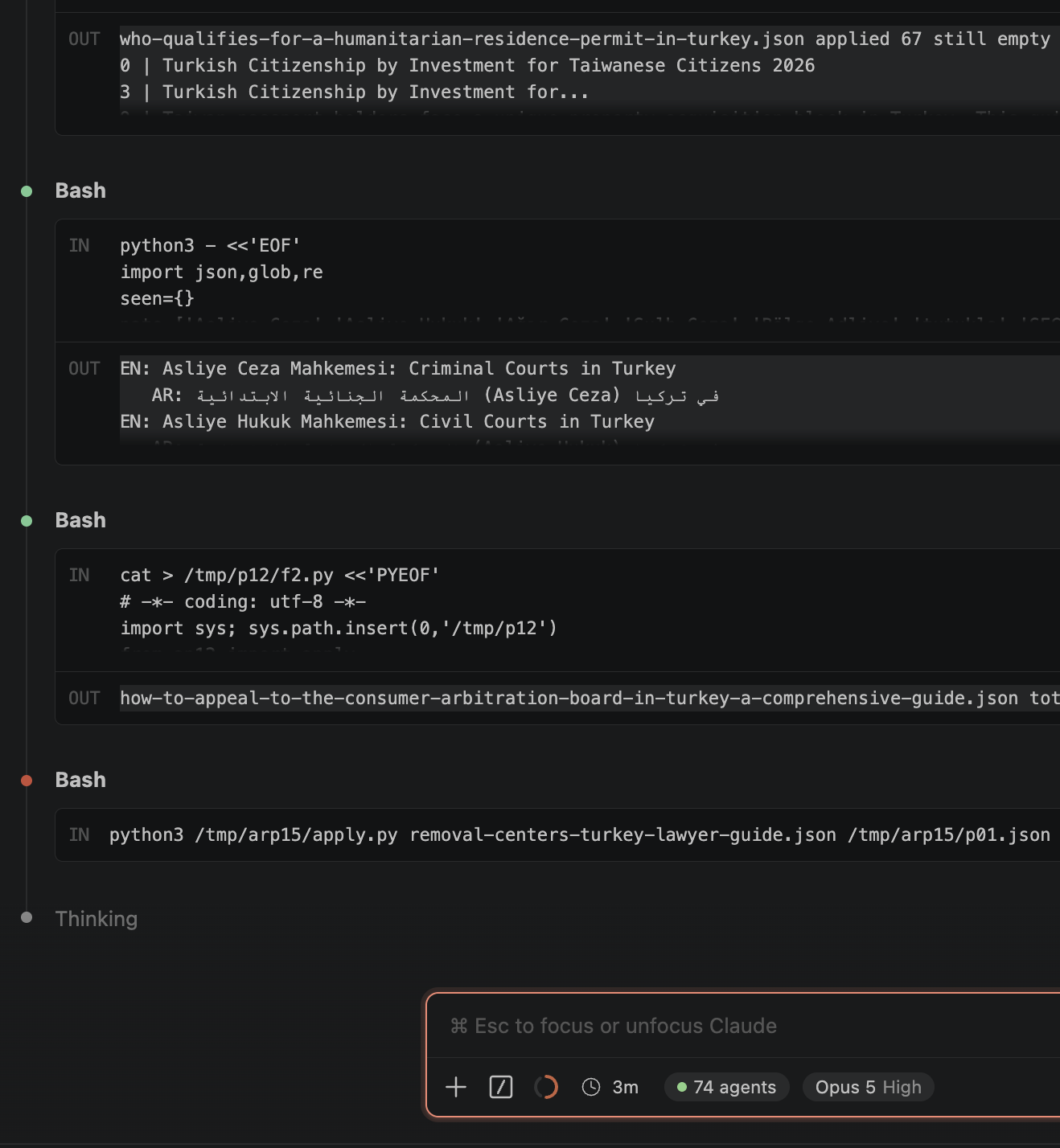Click the Asliye Ceza Mahkemesi output line
The width and height of the screenshot is (1060, 1148).
398,368
